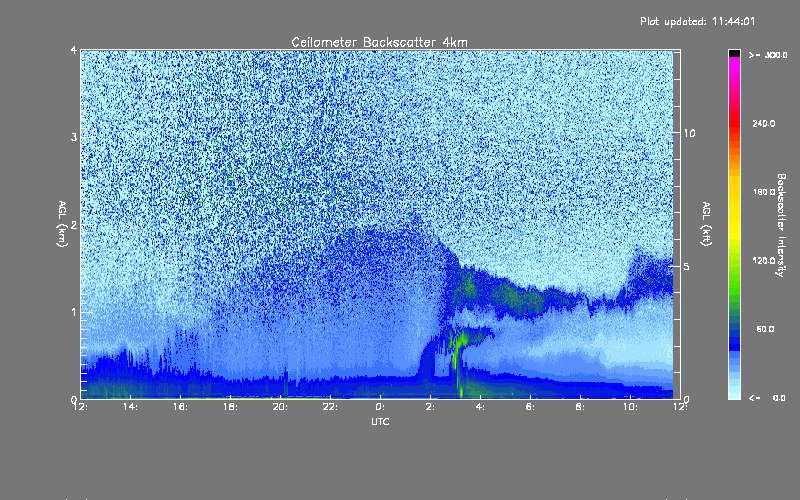Click the '240.0' colorbar value
Screen dimensions: 800x500
764,123
